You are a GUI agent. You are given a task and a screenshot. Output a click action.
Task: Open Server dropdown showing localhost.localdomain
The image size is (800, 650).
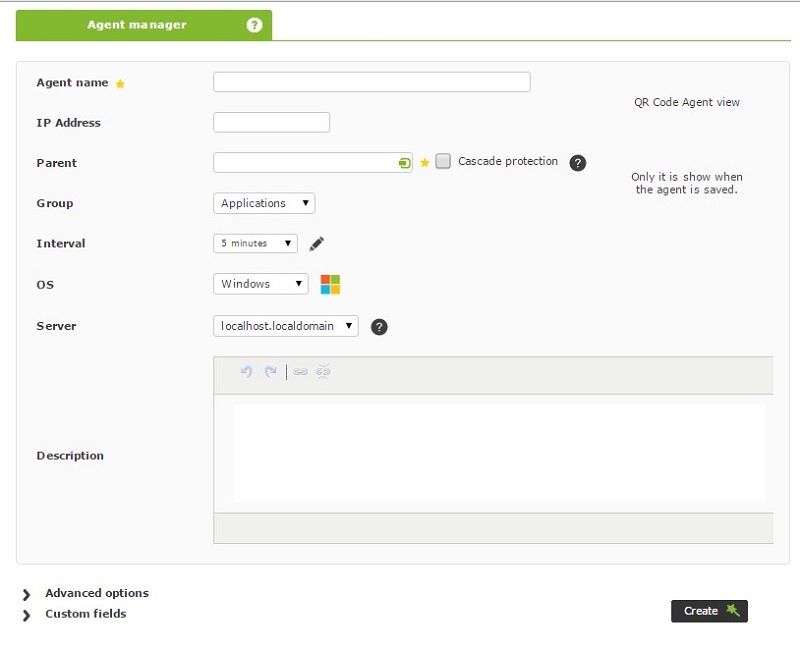click(x=286, y=326)
